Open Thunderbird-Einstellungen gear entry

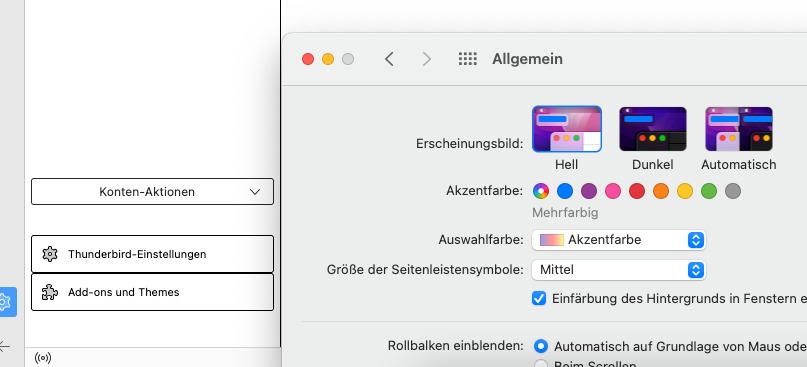point(152,254)
